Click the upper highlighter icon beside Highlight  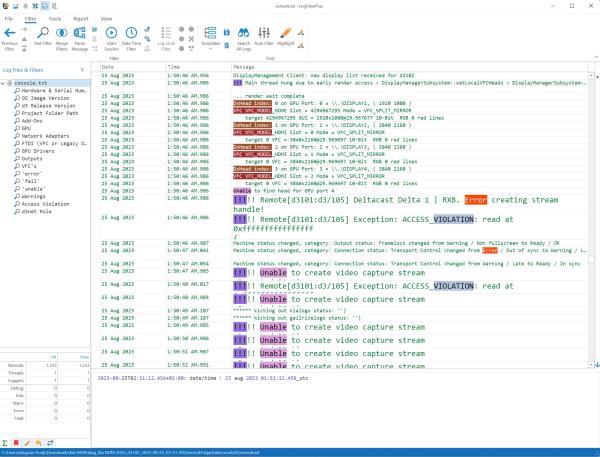coord(301,33)
